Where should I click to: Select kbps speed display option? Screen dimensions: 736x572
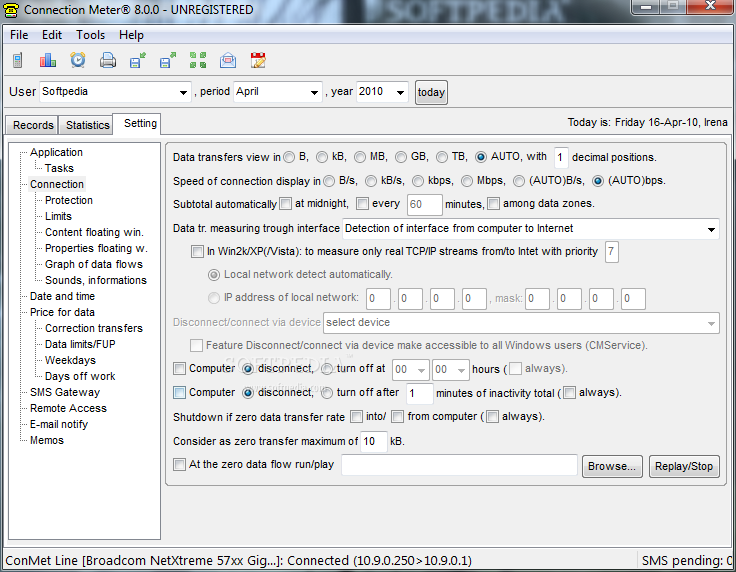pyautogui.click(x=418, y=181)
